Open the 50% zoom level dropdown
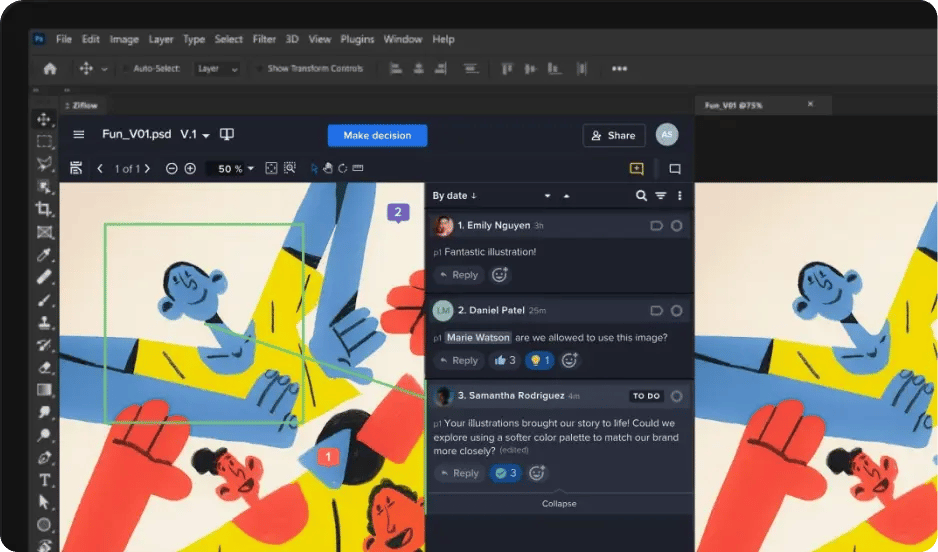The height and width of the screenshot is (552, 938). tap(231, 169)
